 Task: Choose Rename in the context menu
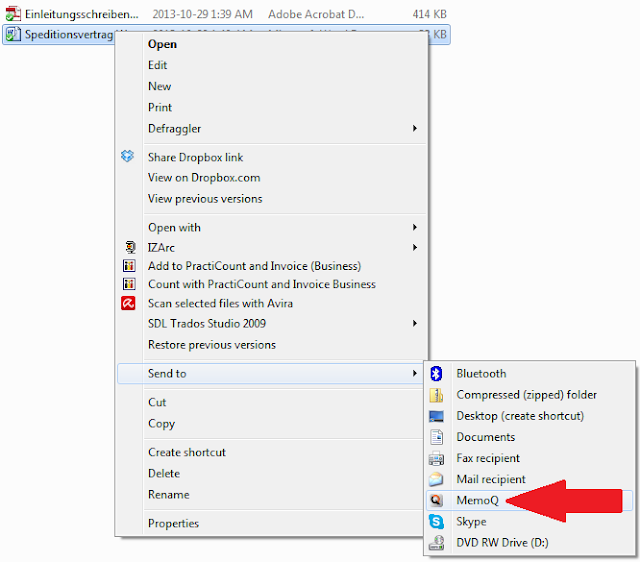click(x=169, y=495)
